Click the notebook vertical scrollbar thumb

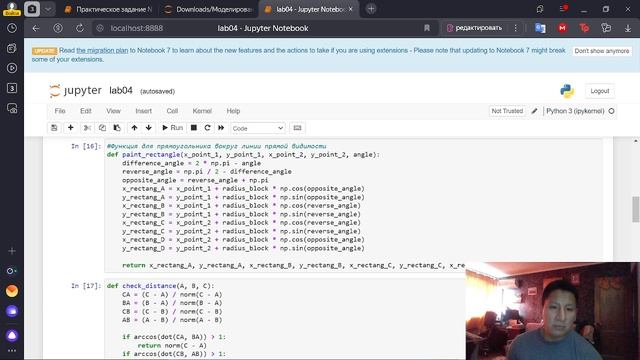(635, 209)
